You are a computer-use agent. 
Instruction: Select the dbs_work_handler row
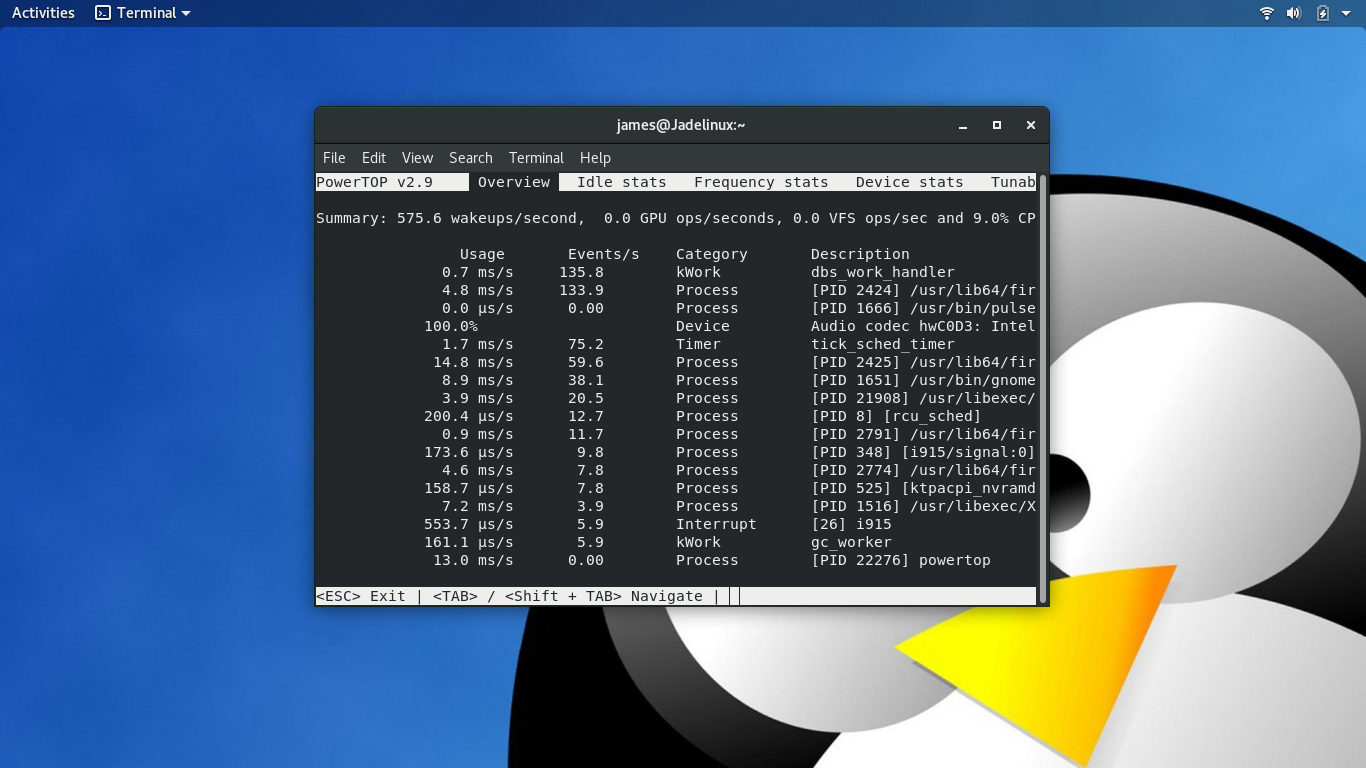[676, 272]
